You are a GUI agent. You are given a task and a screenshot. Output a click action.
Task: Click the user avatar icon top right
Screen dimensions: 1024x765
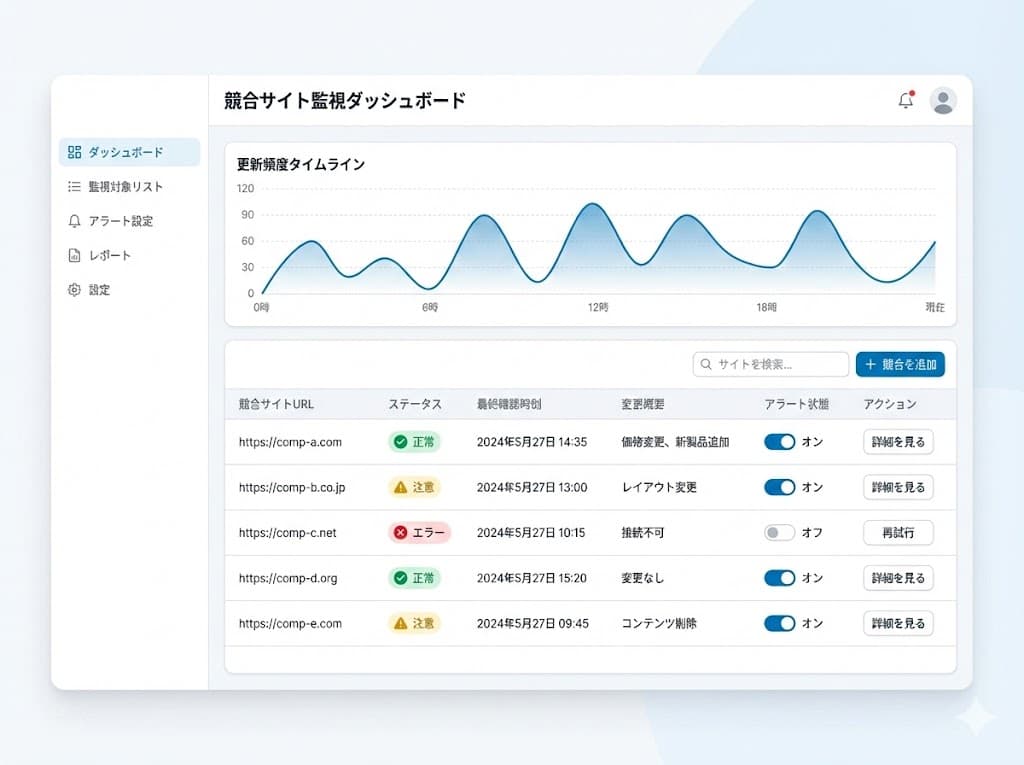click(941, 100)
